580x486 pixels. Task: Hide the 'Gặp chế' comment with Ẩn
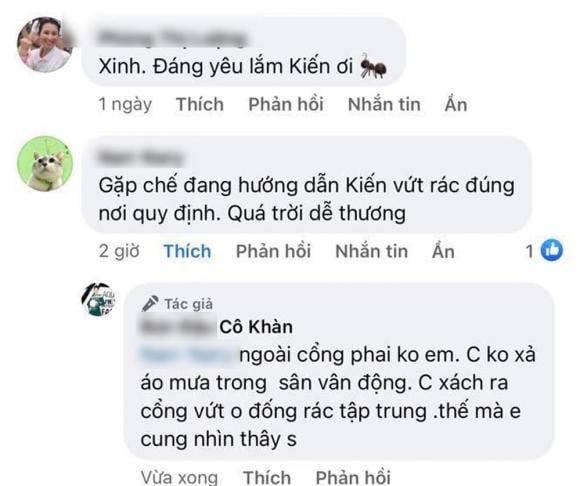(444, 251)
